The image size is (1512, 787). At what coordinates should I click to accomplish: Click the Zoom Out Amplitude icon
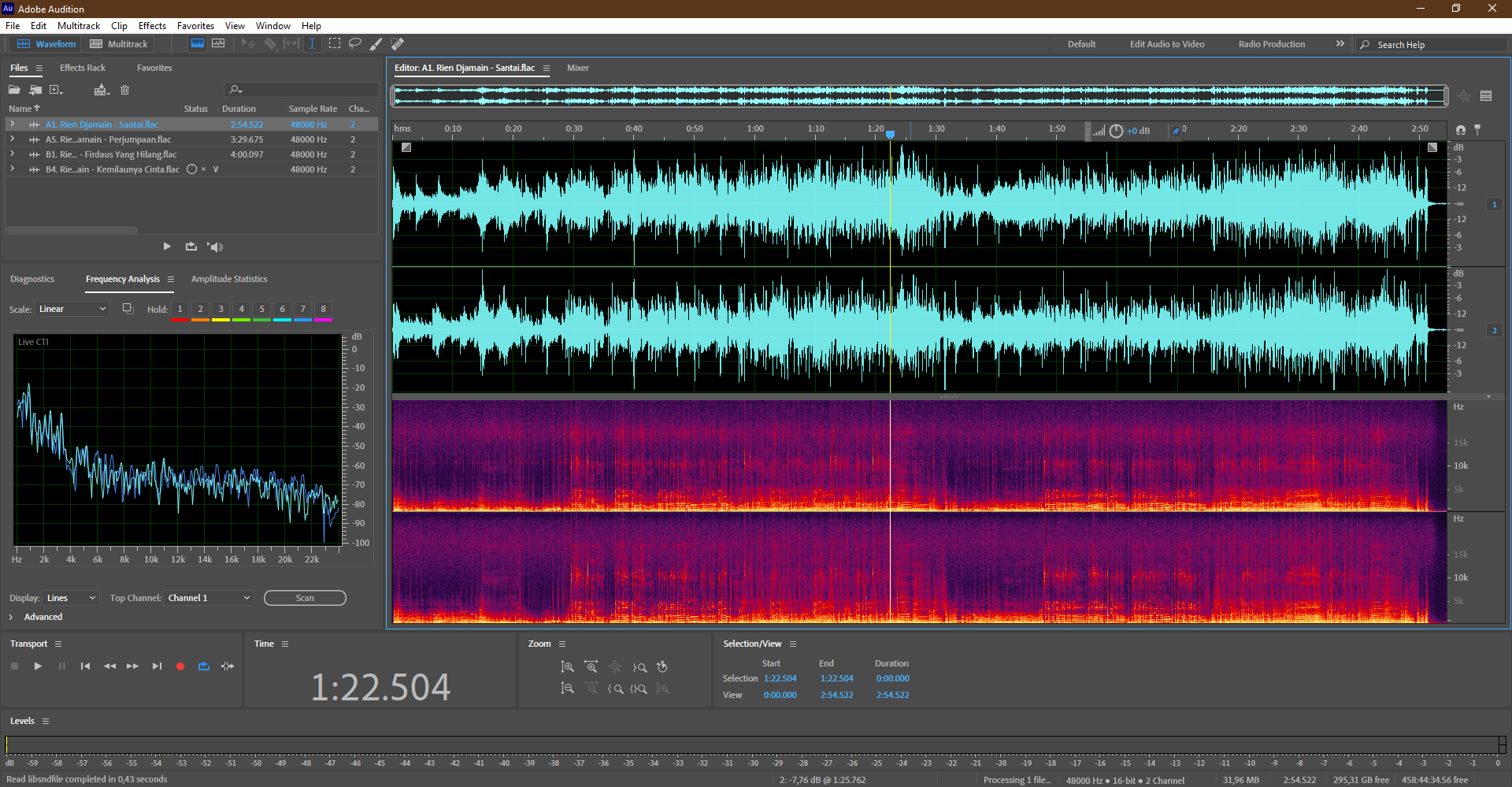pyautogui.click(x=567, y=689)
